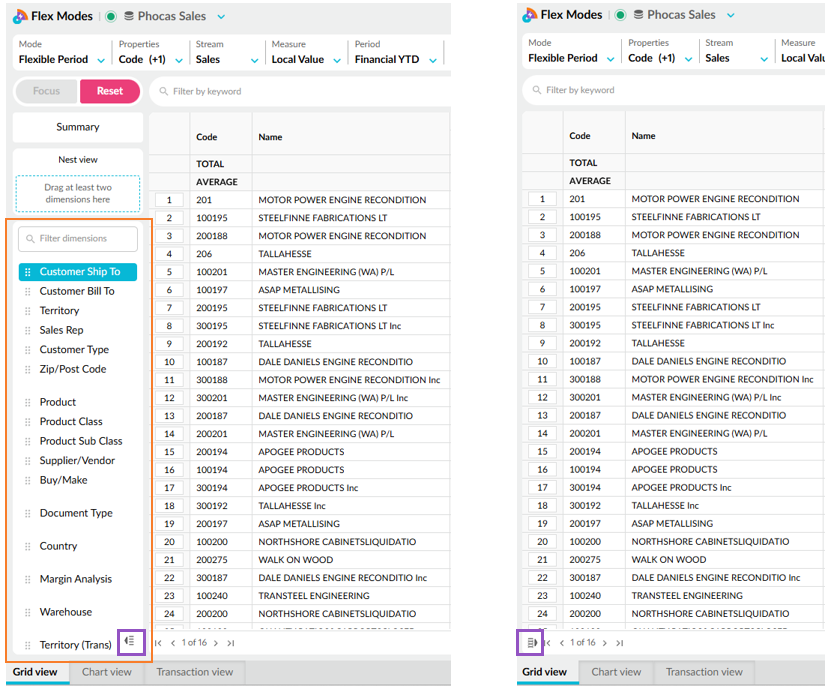
Task: Collapse the dimensions panel with the hide icon
Action: tap(129, 641)
